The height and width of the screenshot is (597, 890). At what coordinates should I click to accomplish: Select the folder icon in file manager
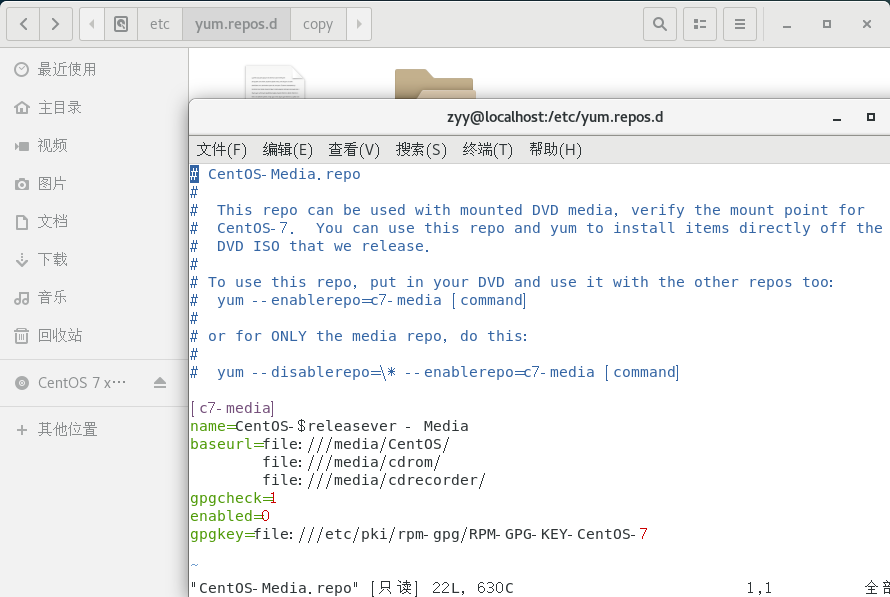point(435,84)
